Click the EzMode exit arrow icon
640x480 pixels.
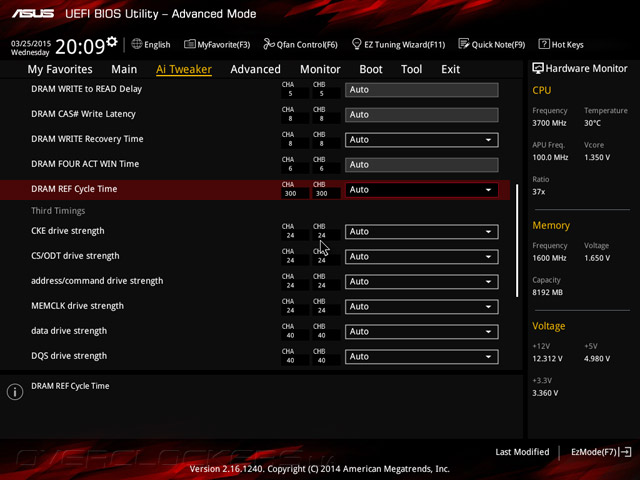pos(625,452)
